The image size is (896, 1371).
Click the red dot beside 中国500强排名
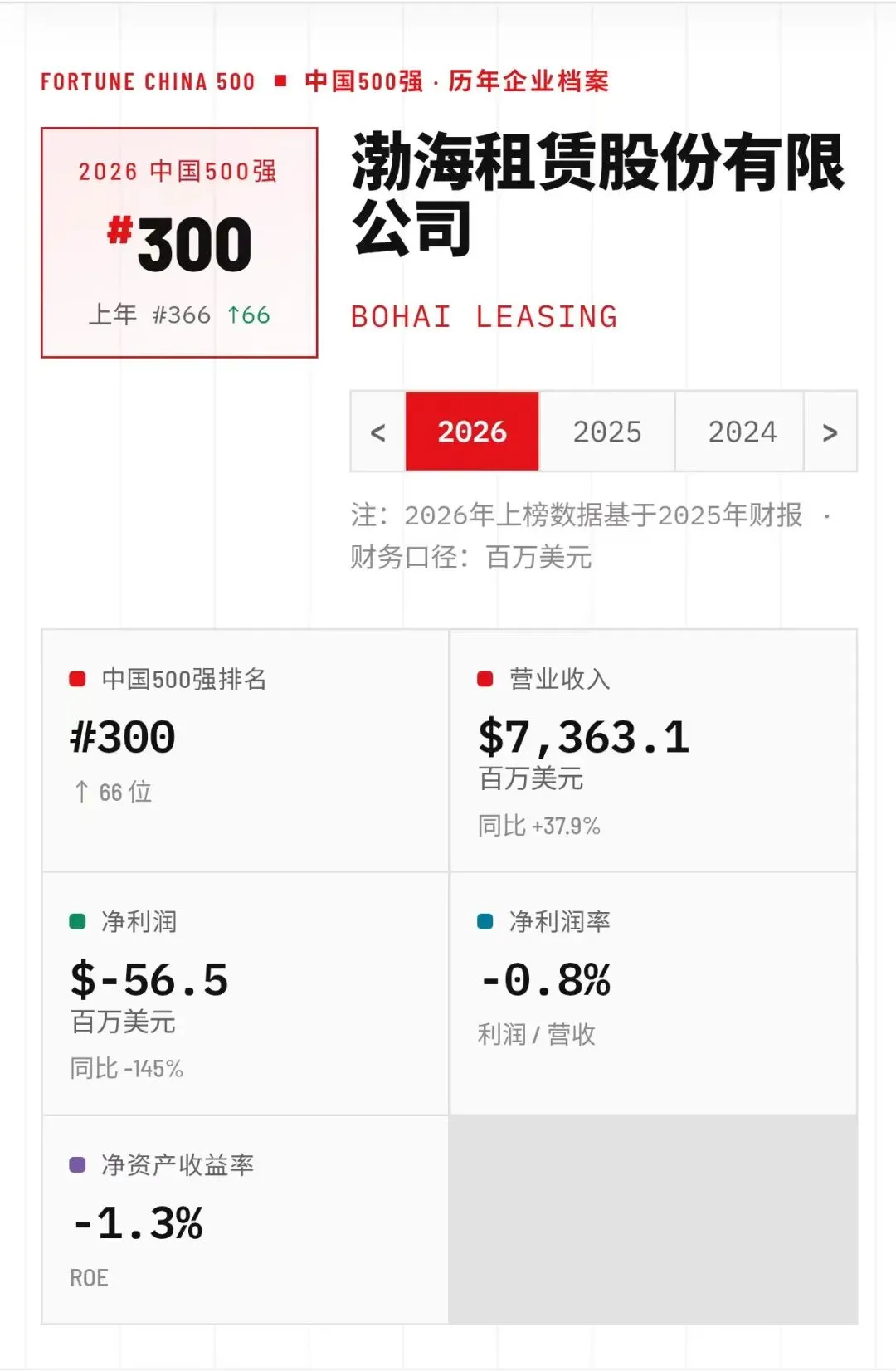77,679
